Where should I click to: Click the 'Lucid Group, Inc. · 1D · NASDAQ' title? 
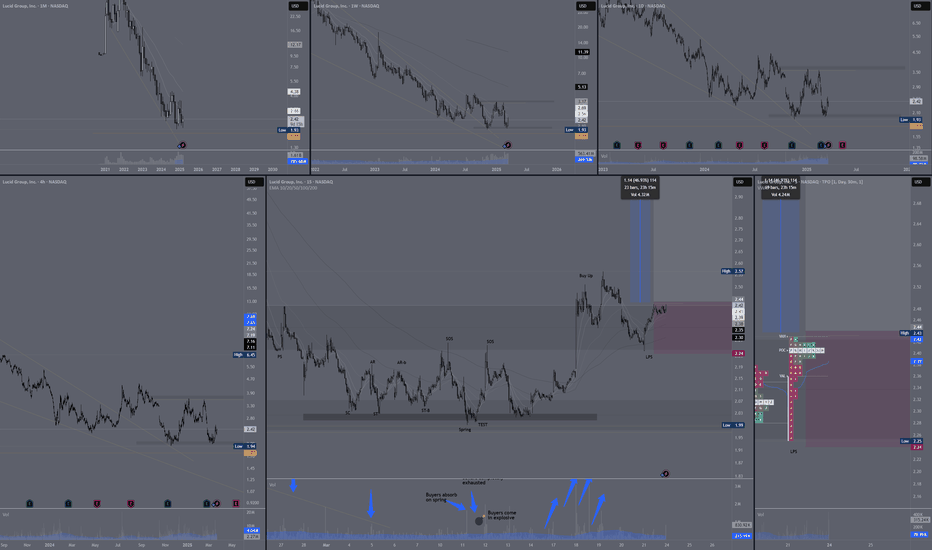click(632, 6)
